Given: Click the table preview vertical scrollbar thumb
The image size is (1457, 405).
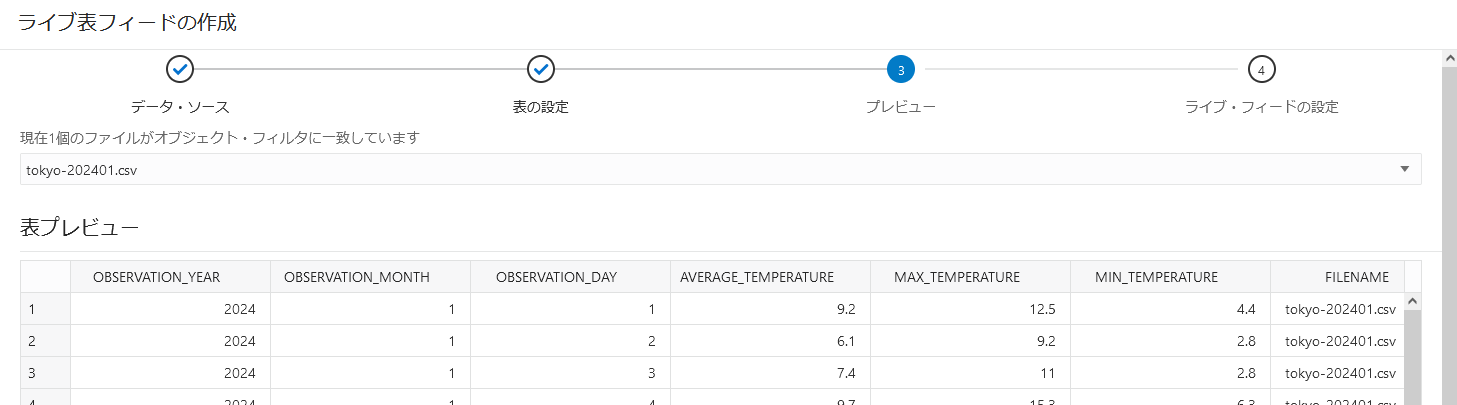Looking at the screenshot, I should [1412, 357].
